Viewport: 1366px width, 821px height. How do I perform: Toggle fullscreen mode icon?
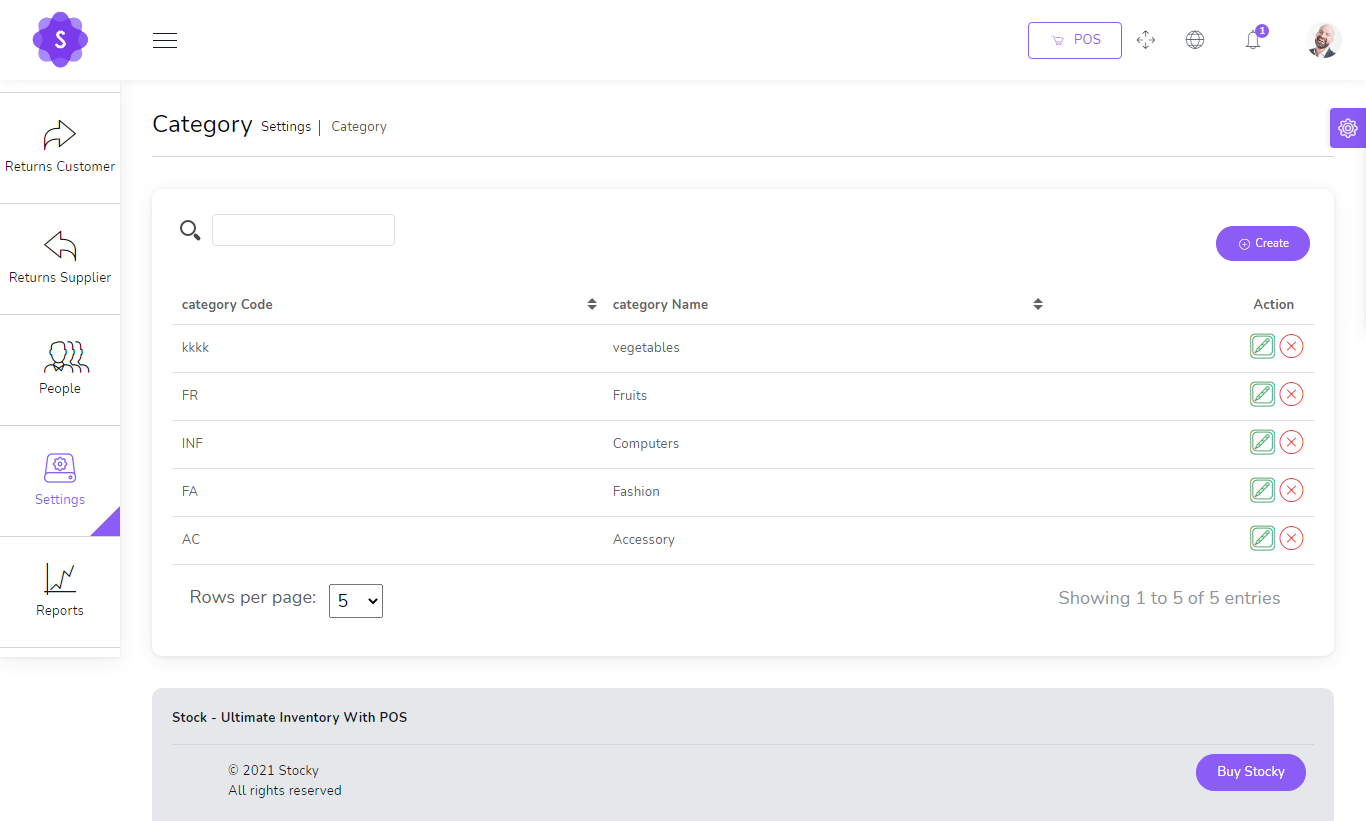coord(1146,40)
